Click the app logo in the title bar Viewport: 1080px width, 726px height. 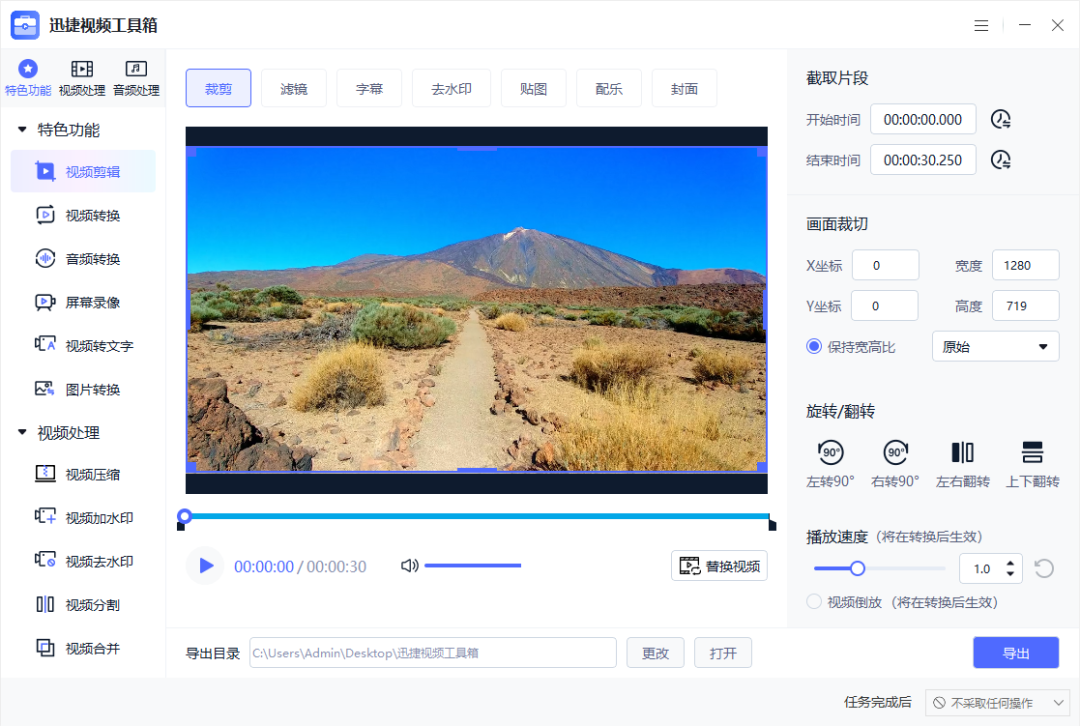pos(25,25)
